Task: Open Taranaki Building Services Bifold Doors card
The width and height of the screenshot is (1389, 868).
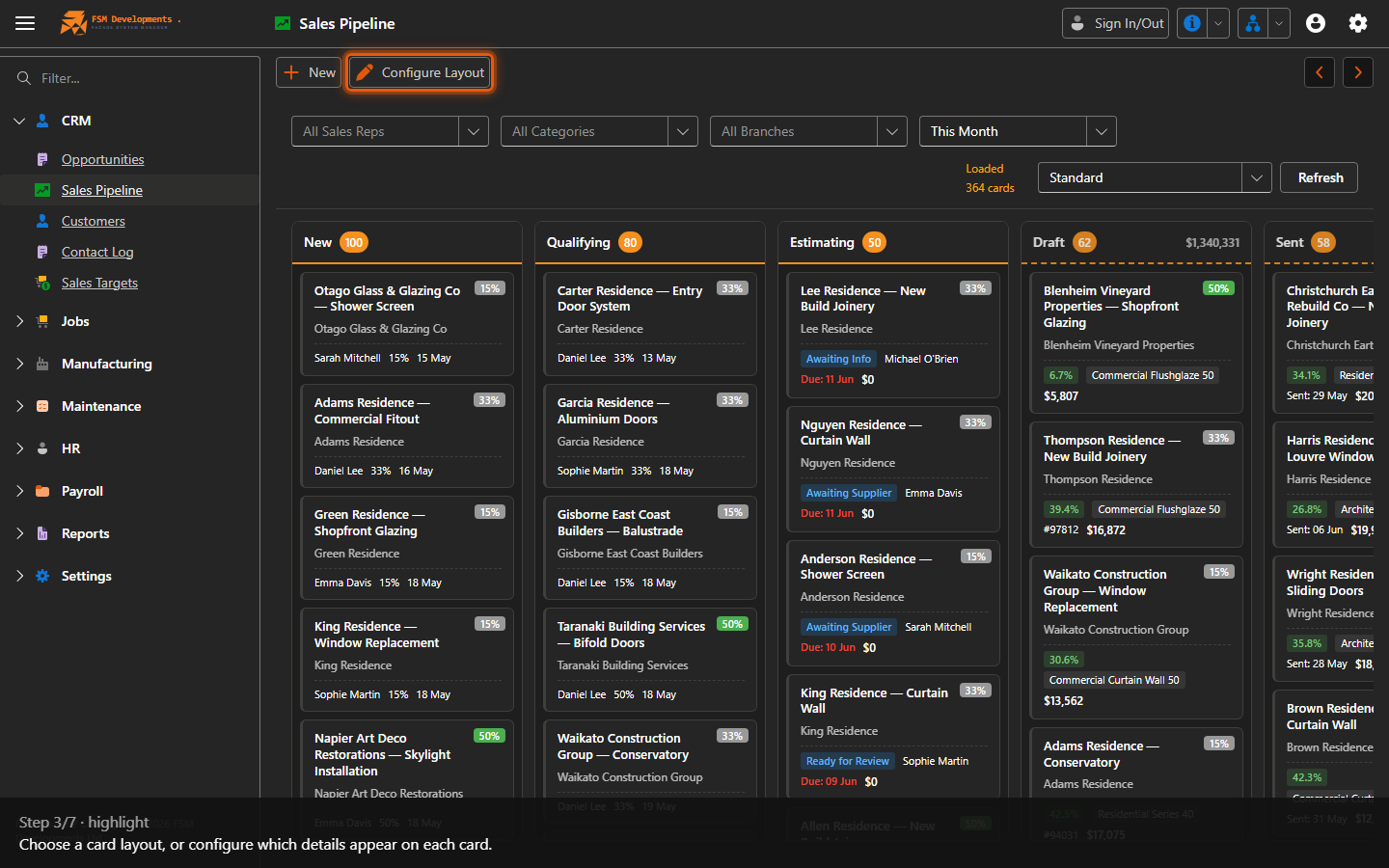Action: pos(650,660)
